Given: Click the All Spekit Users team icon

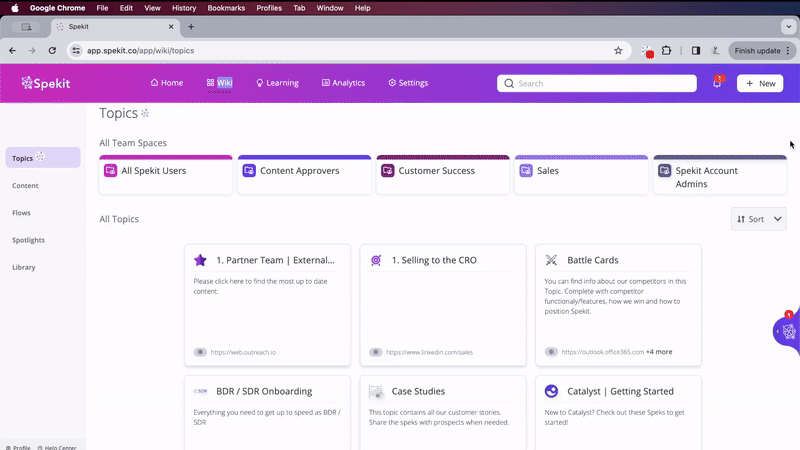Looking at the screenshot, I should coord(110,170).
